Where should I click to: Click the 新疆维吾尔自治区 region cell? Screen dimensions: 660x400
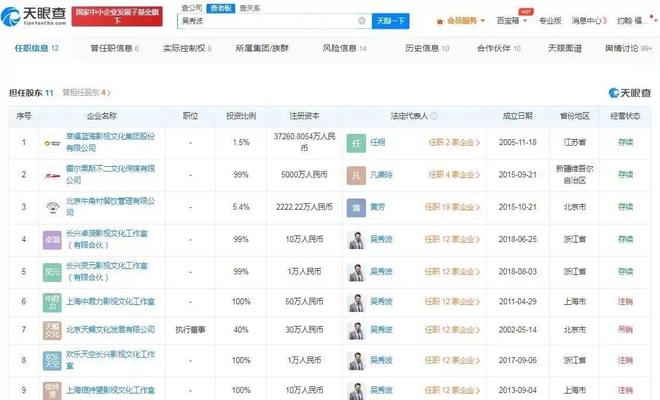(x=575, y=175)
